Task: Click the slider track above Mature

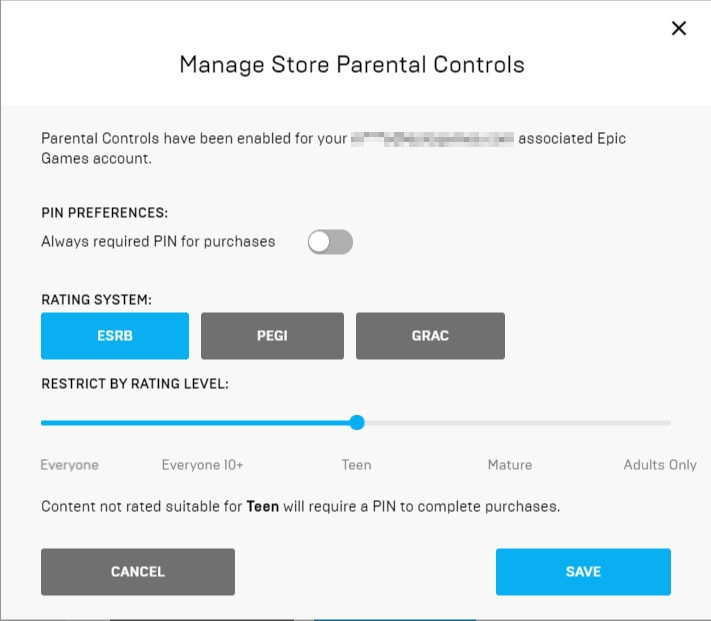Action: 510,423
